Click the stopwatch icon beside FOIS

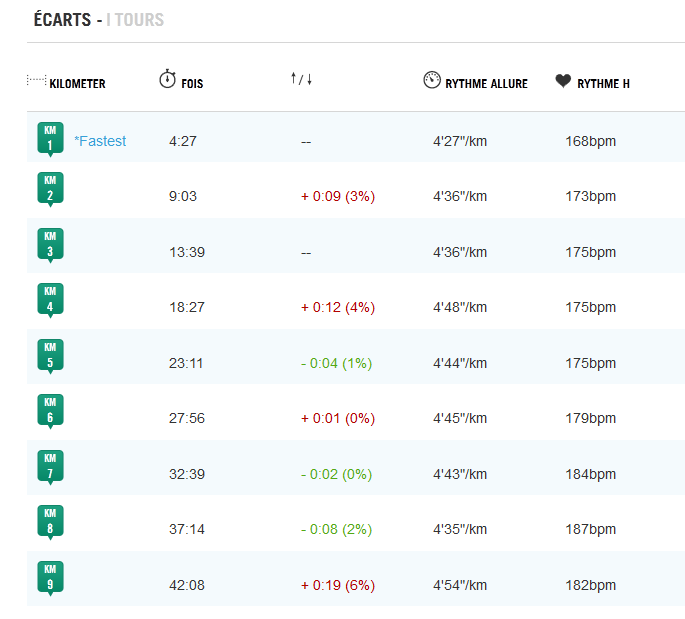pyautogui.click(x=167, y=79)
